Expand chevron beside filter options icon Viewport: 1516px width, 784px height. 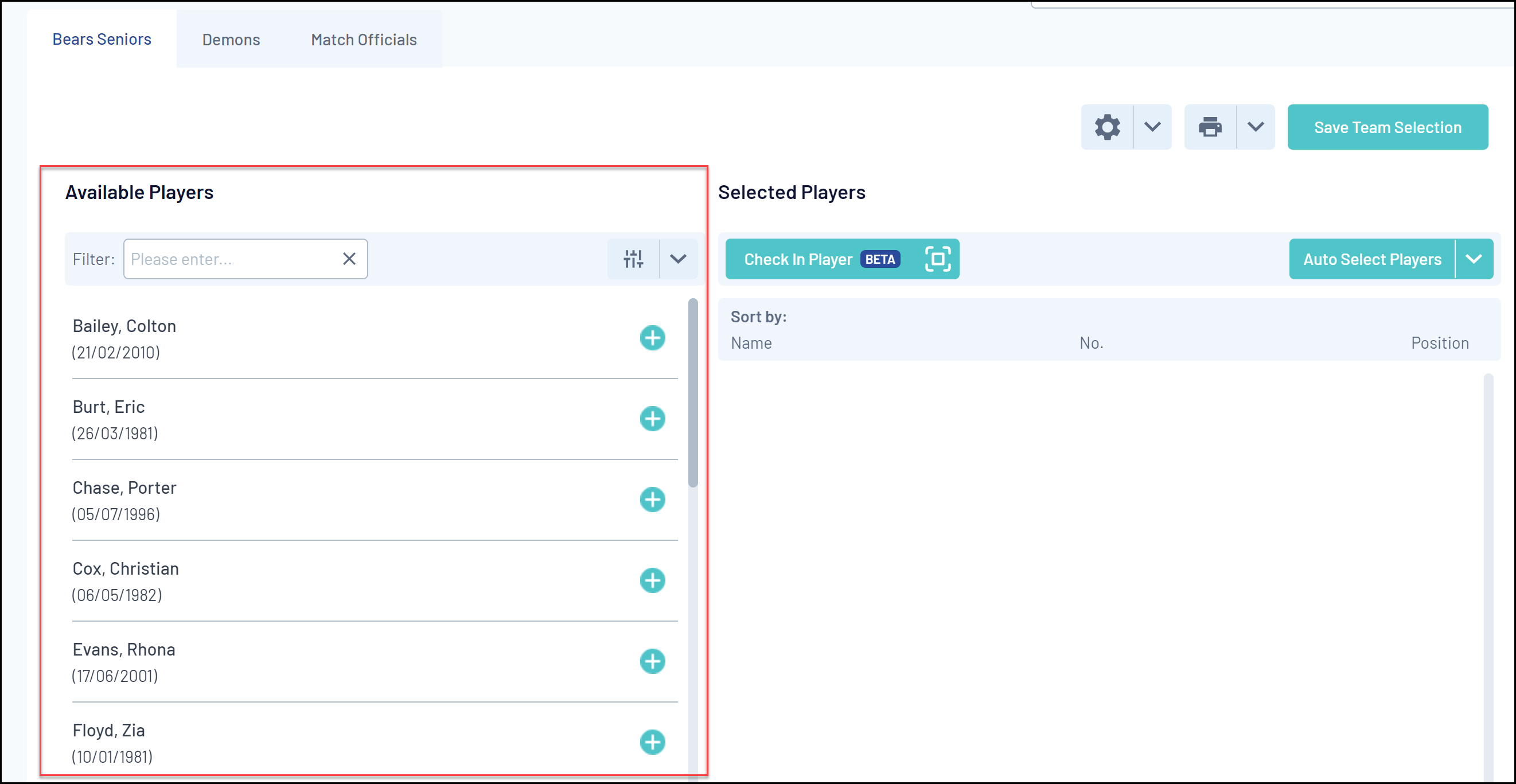click(678, 259)
